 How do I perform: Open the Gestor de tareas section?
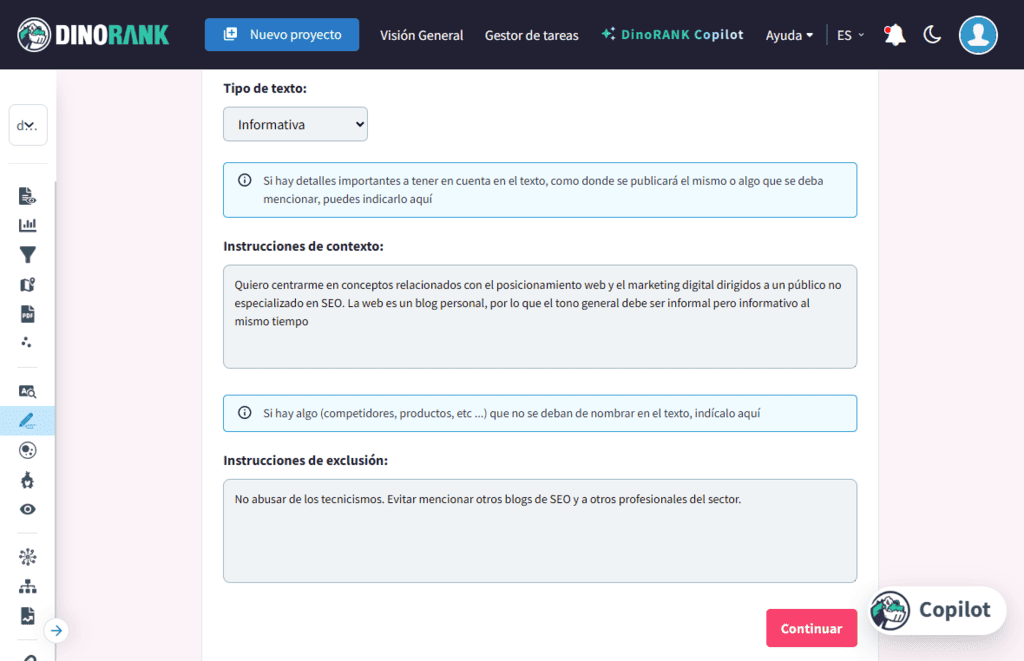[x=531, y=35]
